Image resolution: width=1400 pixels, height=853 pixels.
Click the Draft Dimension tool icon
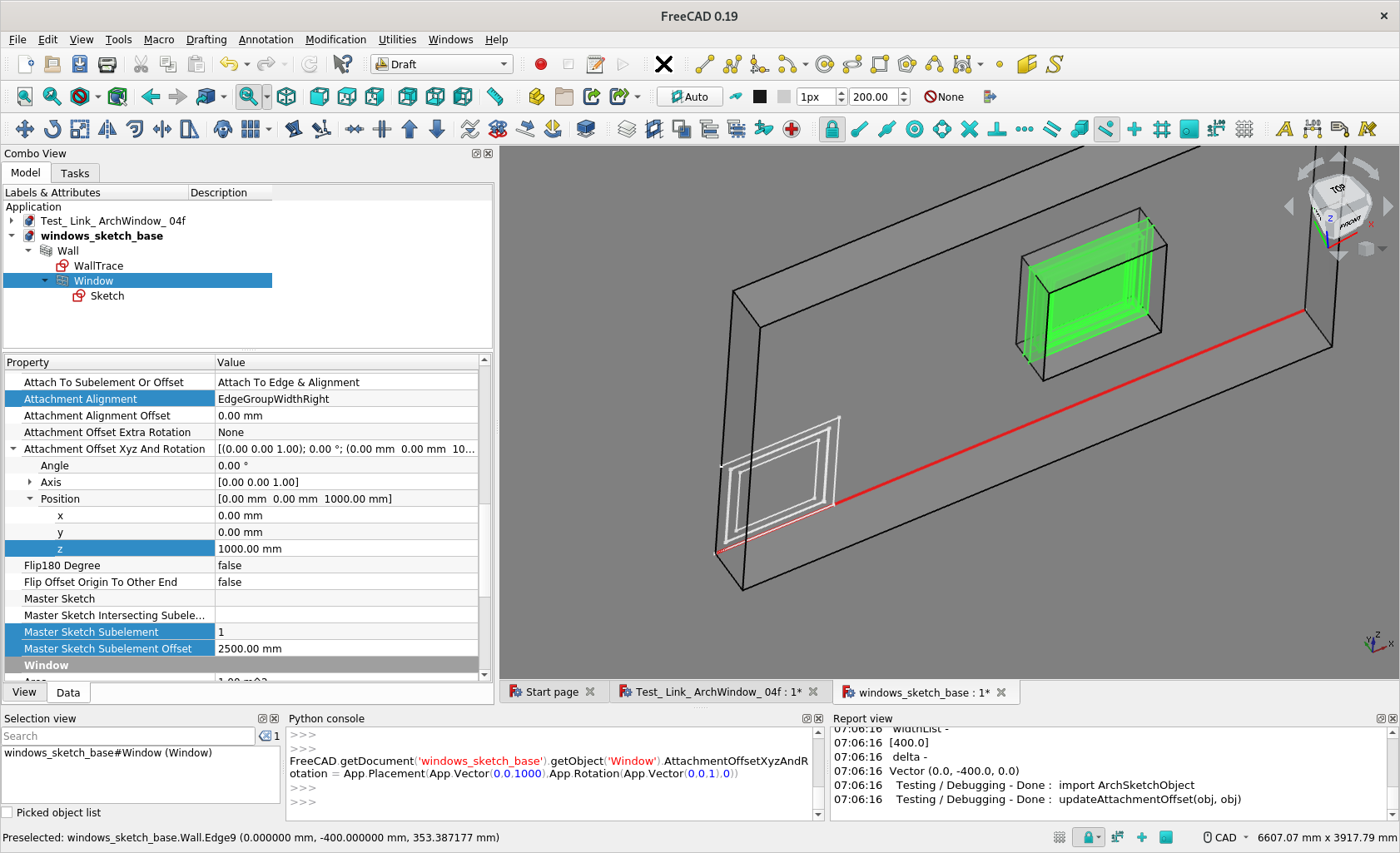(1313, 129)
